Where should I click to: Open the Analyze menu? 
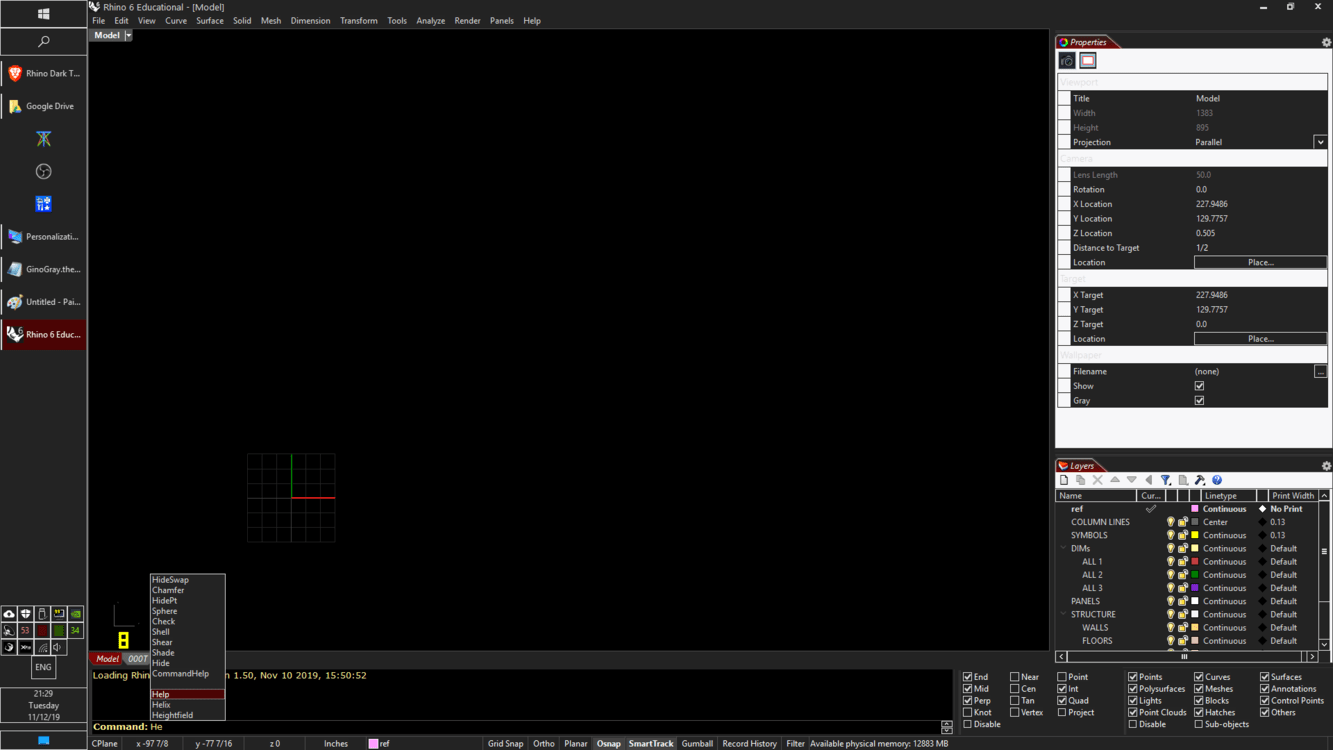[431, 20]
